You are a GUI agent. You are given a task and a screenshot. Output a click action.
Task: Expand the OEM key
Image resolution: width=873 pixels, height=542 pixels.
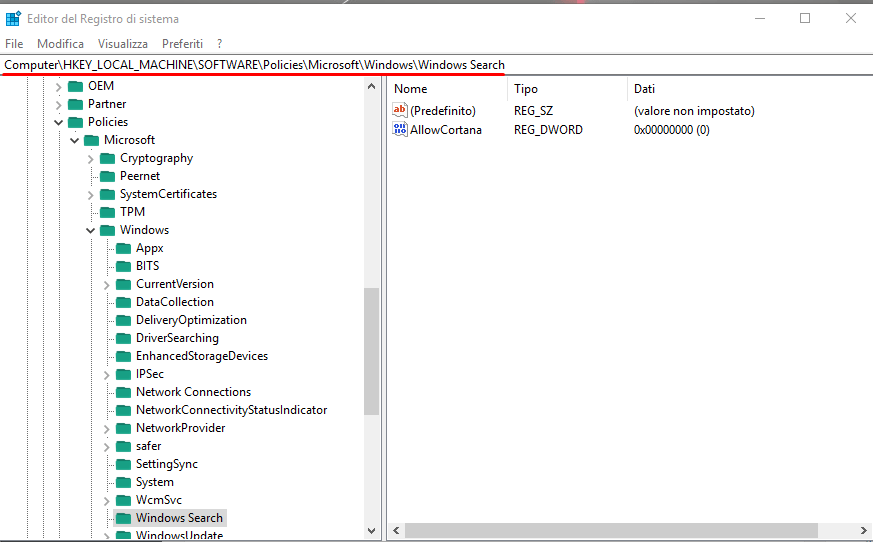pyautogui.click(x=58, y=87)
